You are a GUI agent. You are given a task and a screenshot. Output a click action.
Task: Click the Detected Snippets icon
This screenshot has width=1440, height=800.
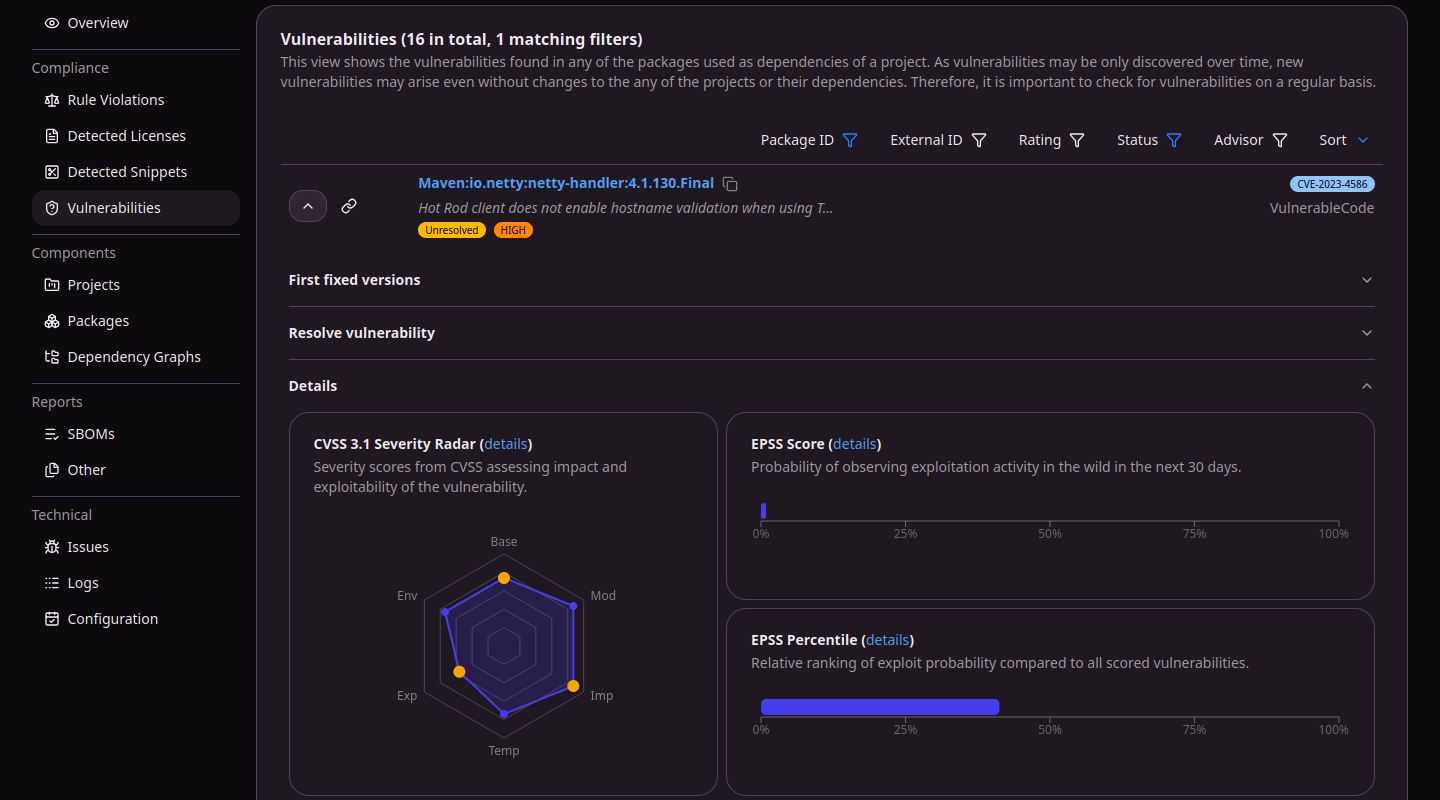pyautogui.click(x=52, y=172)
